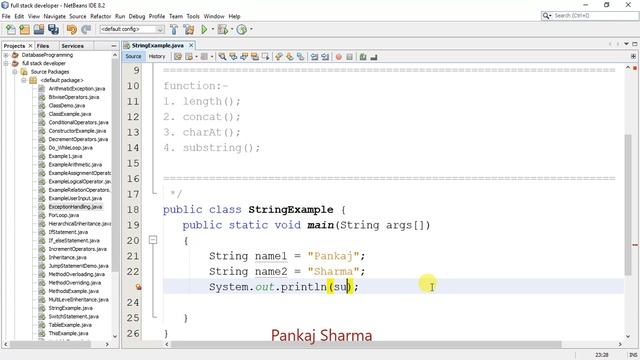
Task: Close the StringExample.java editor tab
Action: click(x=191, y=45)
